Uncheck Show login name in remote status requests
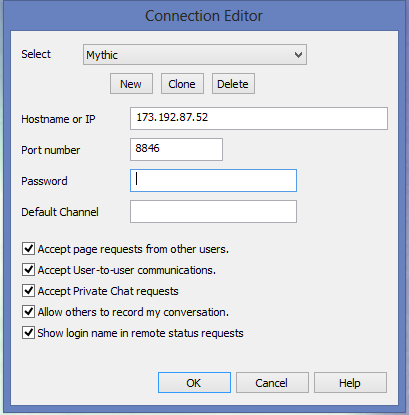409x415 pixels. coord(28,333)
